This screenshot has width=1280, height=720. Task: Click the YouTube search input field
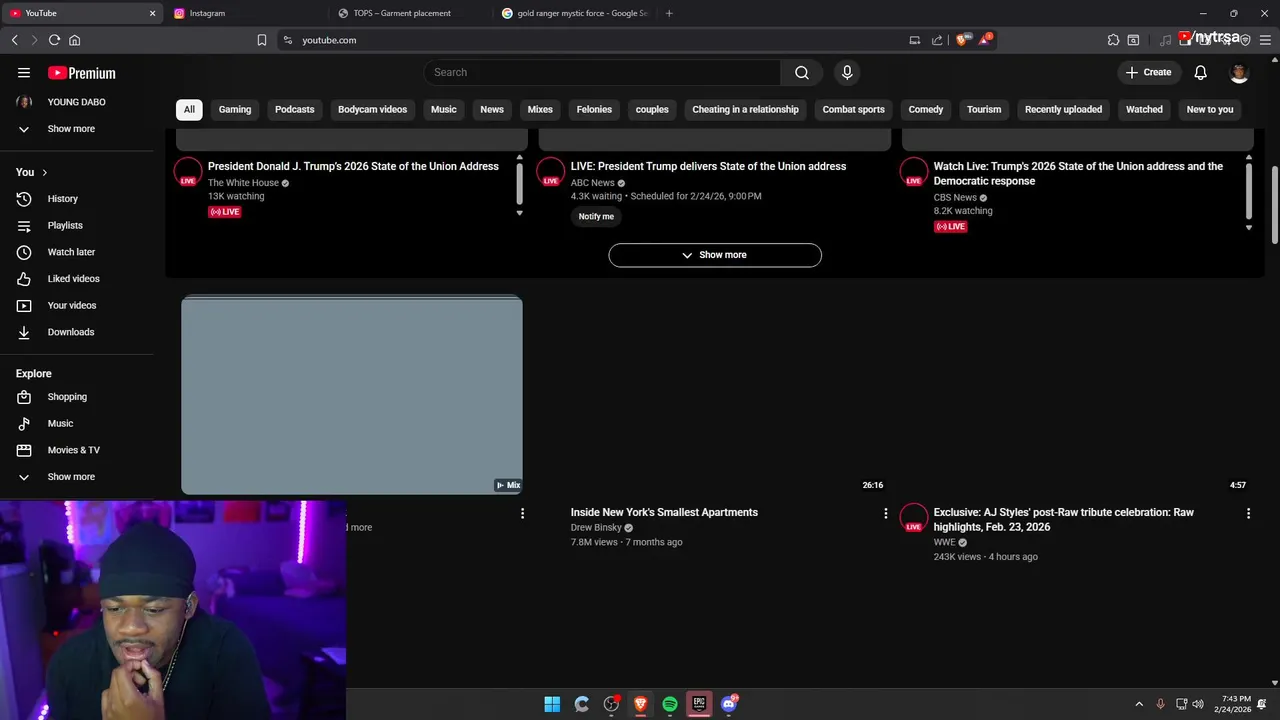click(602, 72)
